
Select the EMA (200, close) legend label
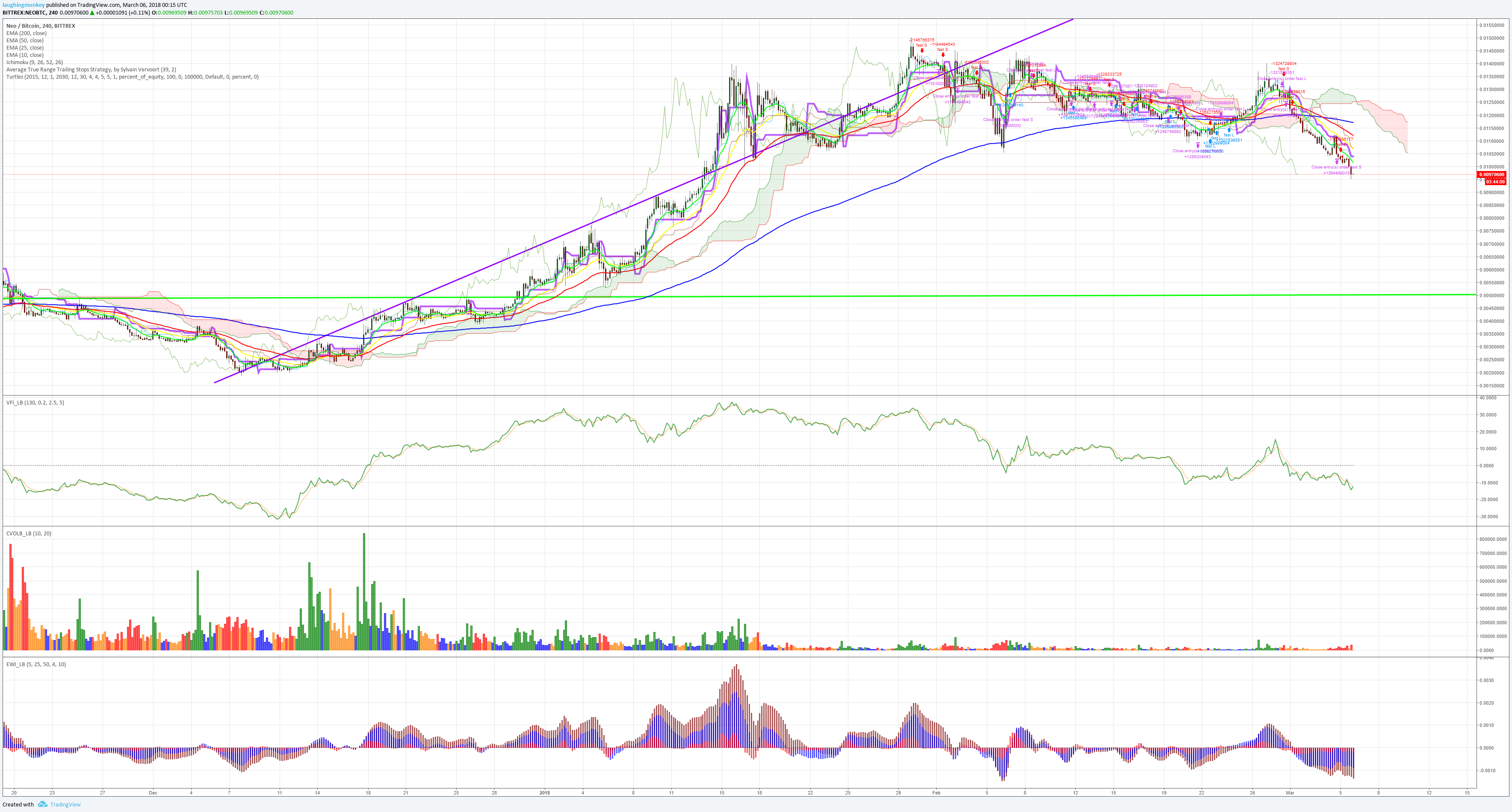27,33
